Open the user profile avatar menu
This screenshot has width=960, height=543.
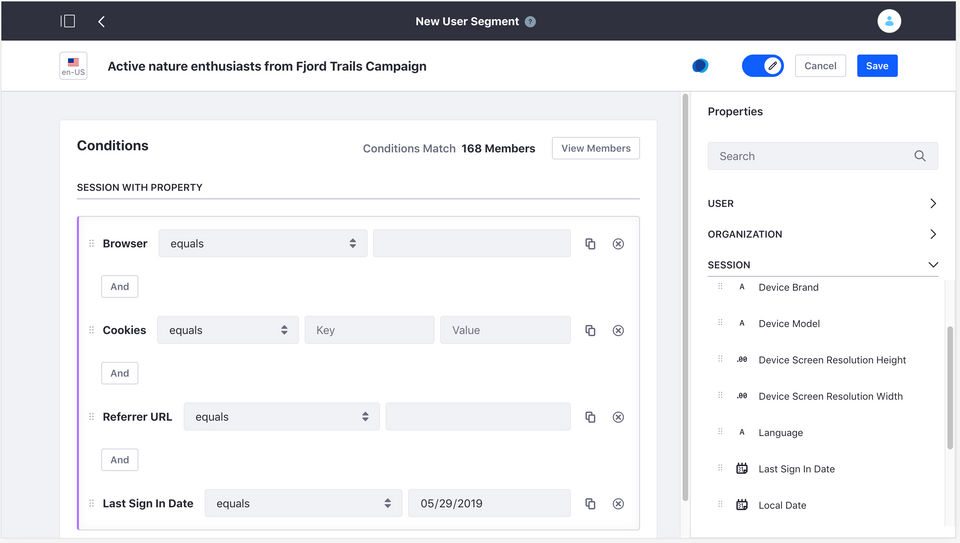click(888, 21)
